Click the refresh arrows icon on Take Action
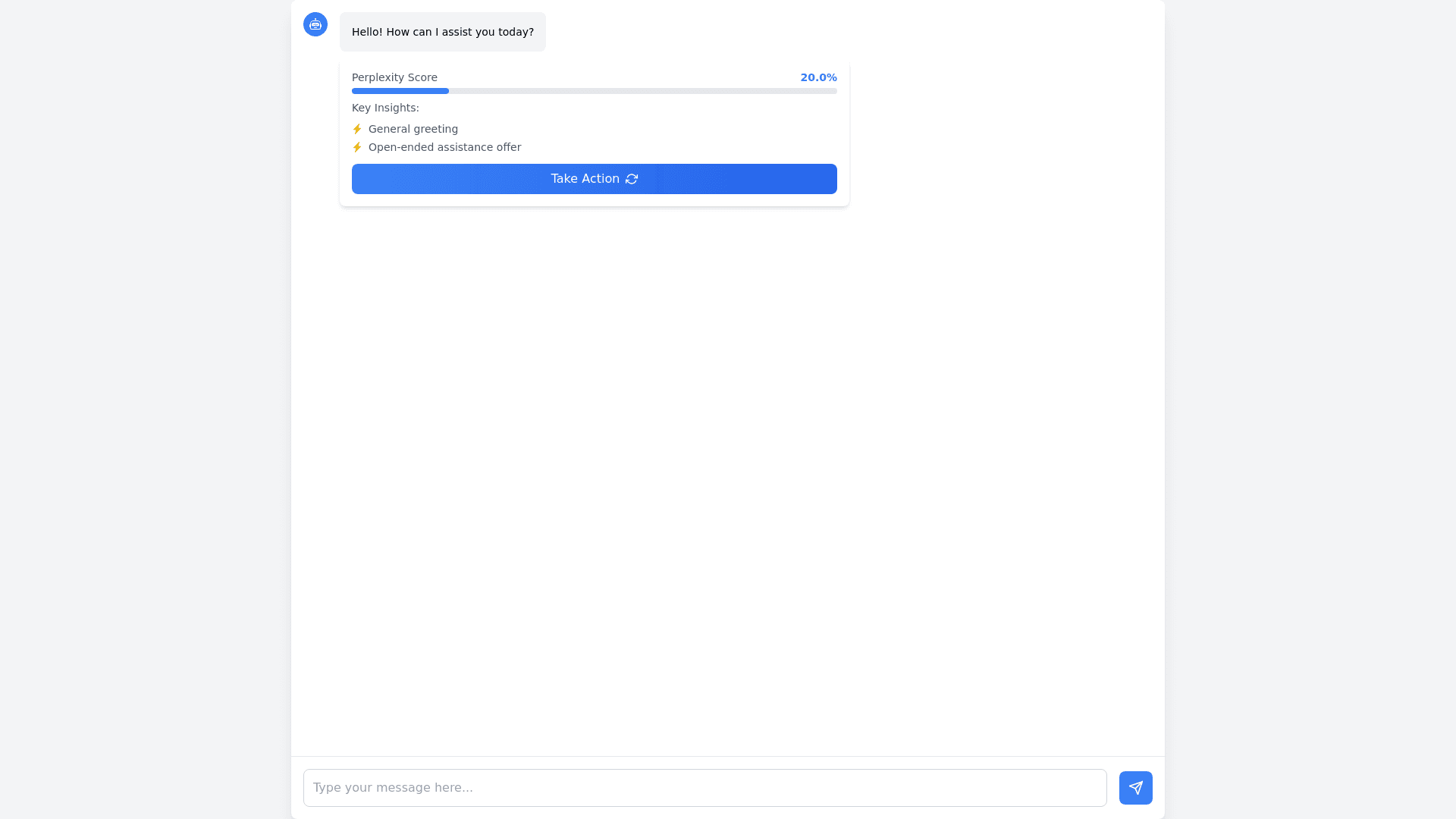This screenshot has height=819, width=1456. tap(632, 179)
